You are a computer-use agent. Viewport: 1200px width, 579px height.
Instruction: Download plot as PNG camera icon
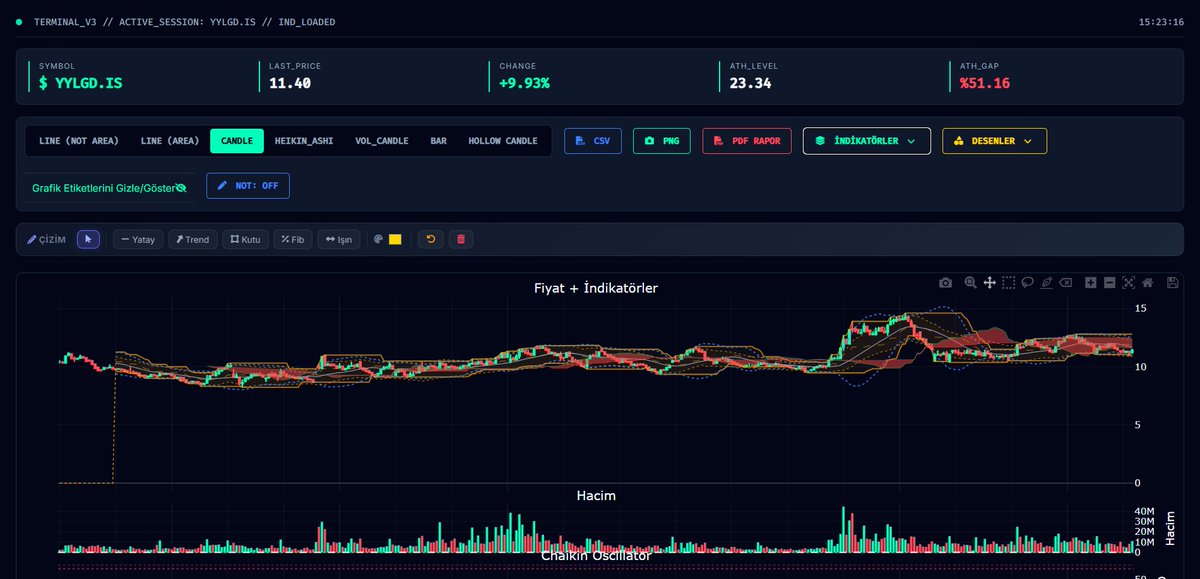(x=945, y=283)
